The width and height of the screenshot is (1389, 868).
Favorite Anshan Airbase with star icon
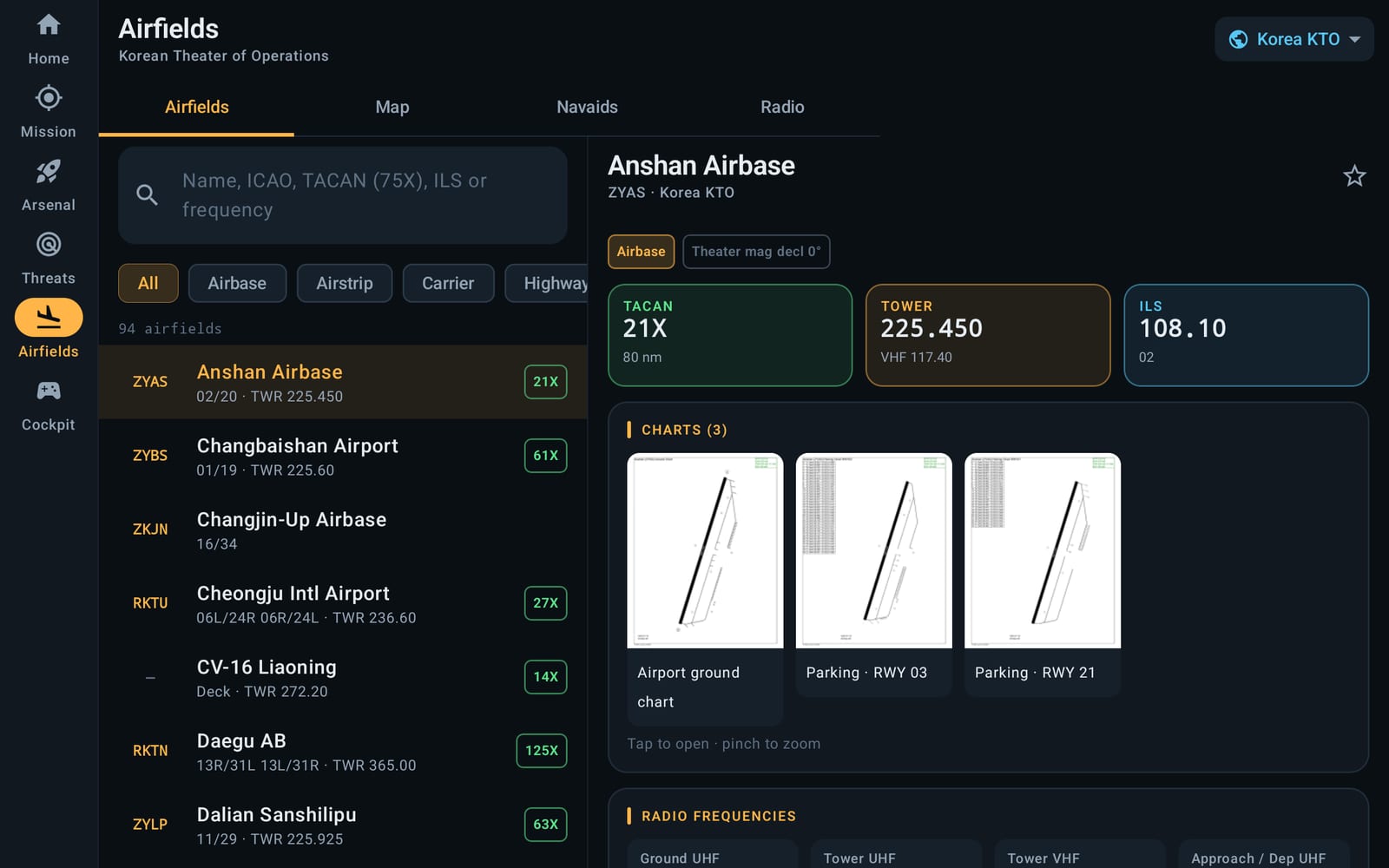[1354, 176]
